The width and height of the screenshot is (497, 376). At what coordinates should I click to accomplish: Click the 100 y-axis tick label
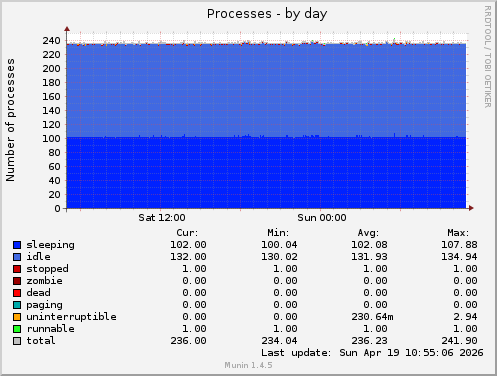(x=51, y=139)
